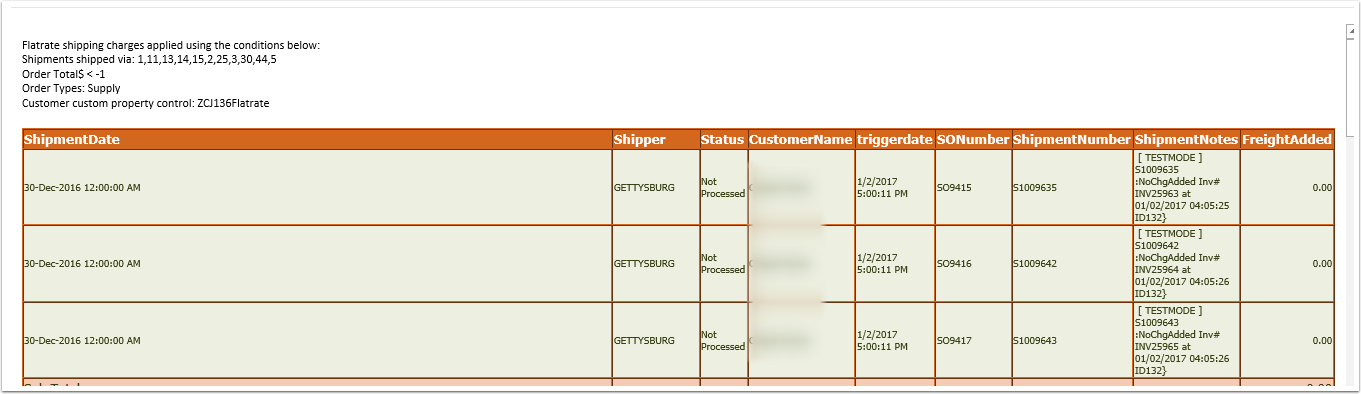The image size is (1361, 394).
Task: Click the CustomerName column header
Action: [801, 140]
